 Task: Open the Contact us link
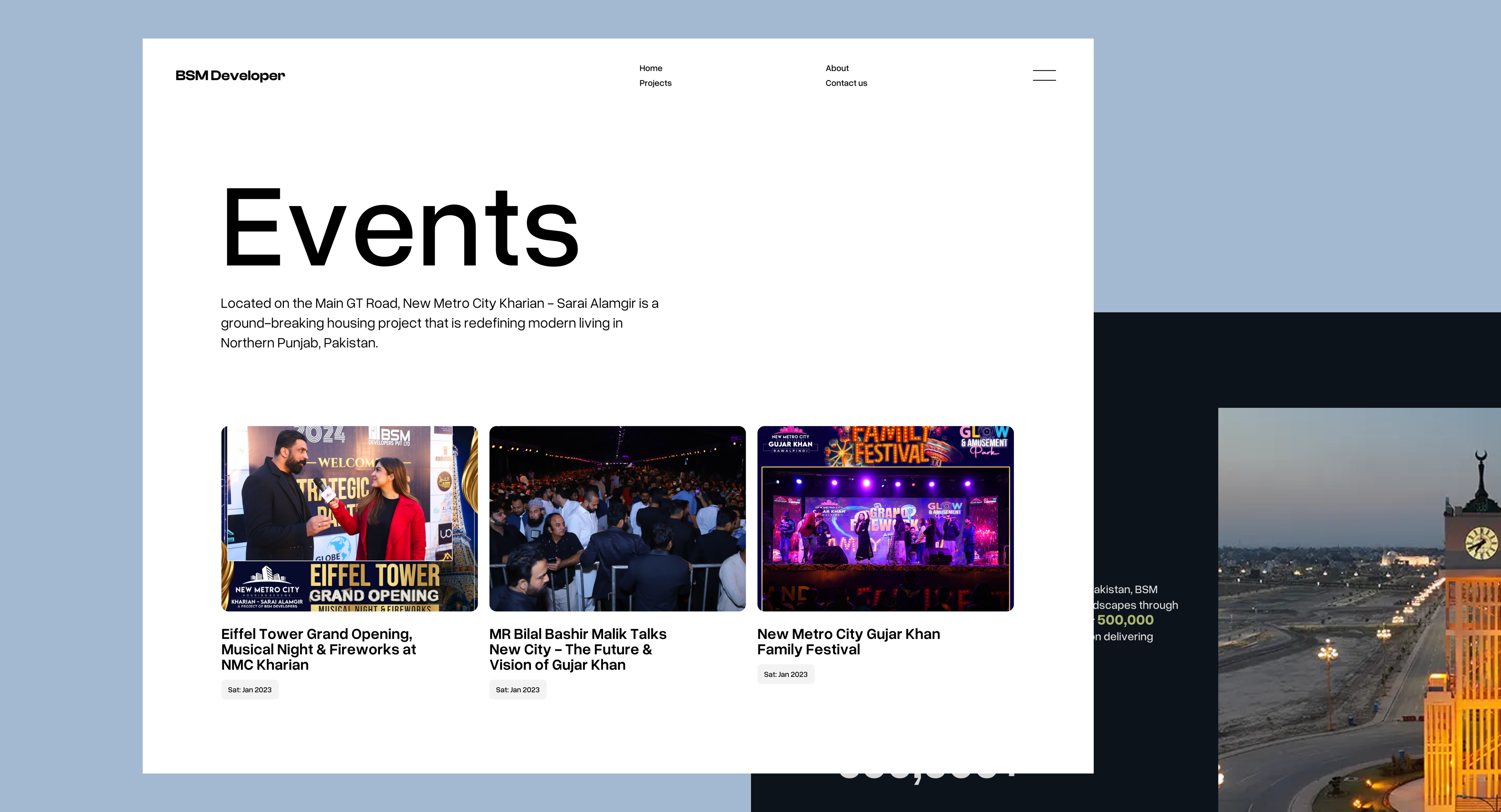pos(846,83)
